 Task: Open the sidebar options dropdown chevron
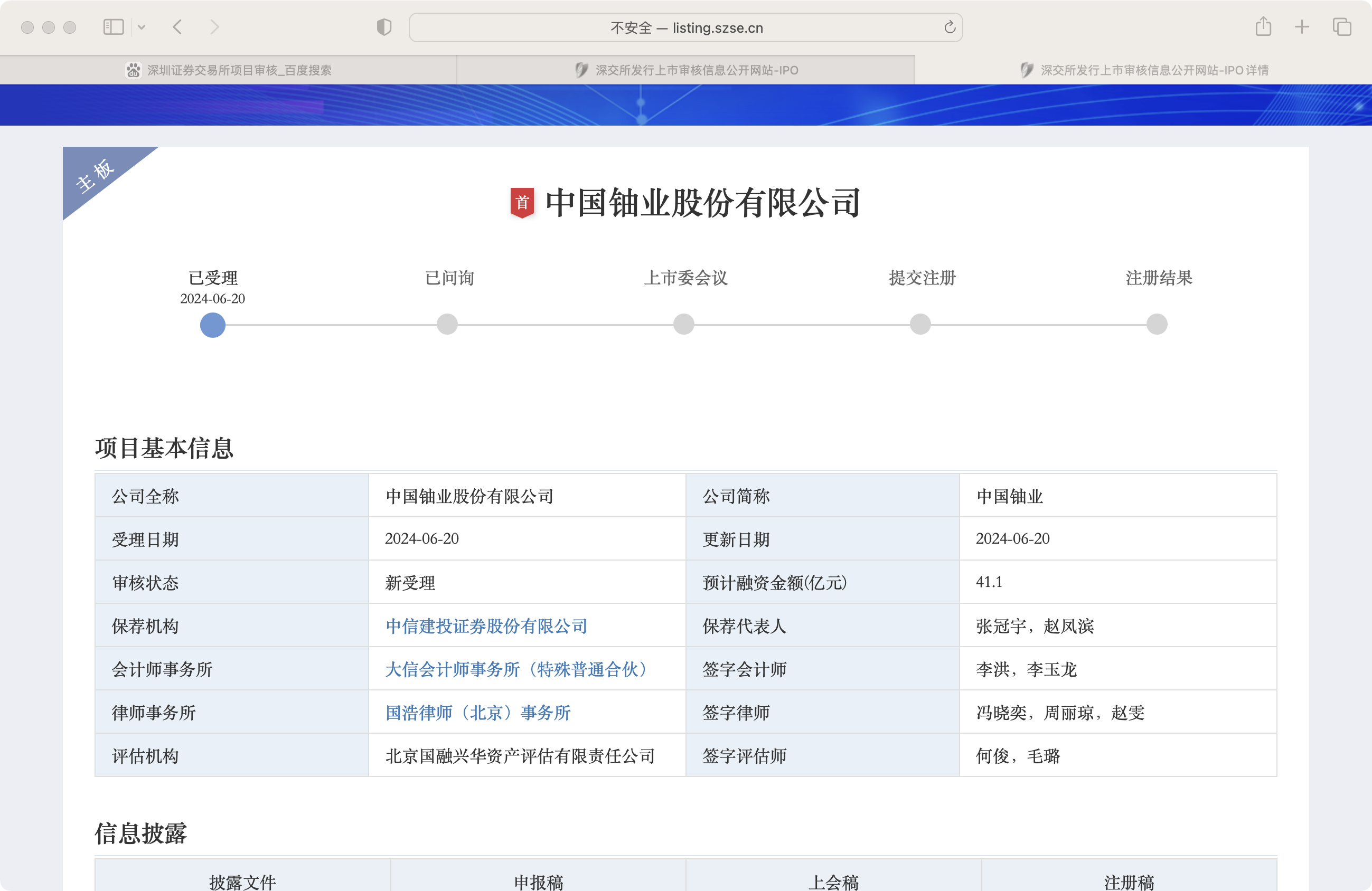coord(141,27)
